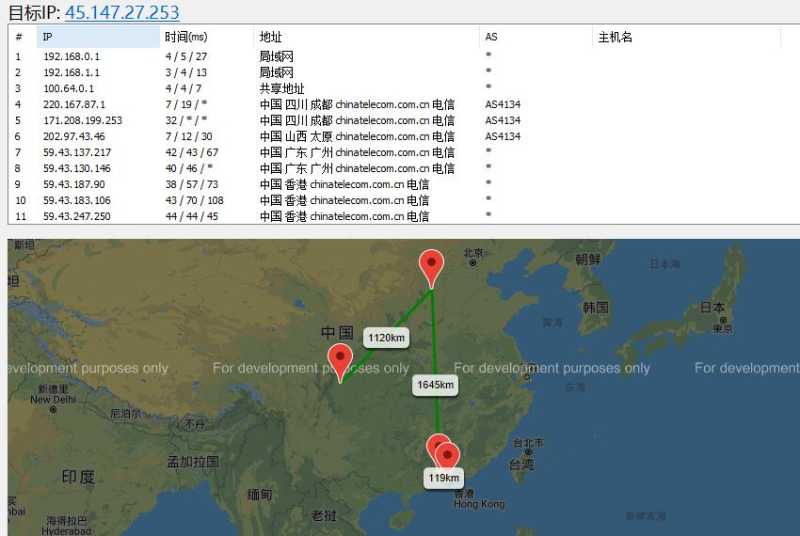Sort by the IP column header

tap(98, 37)
